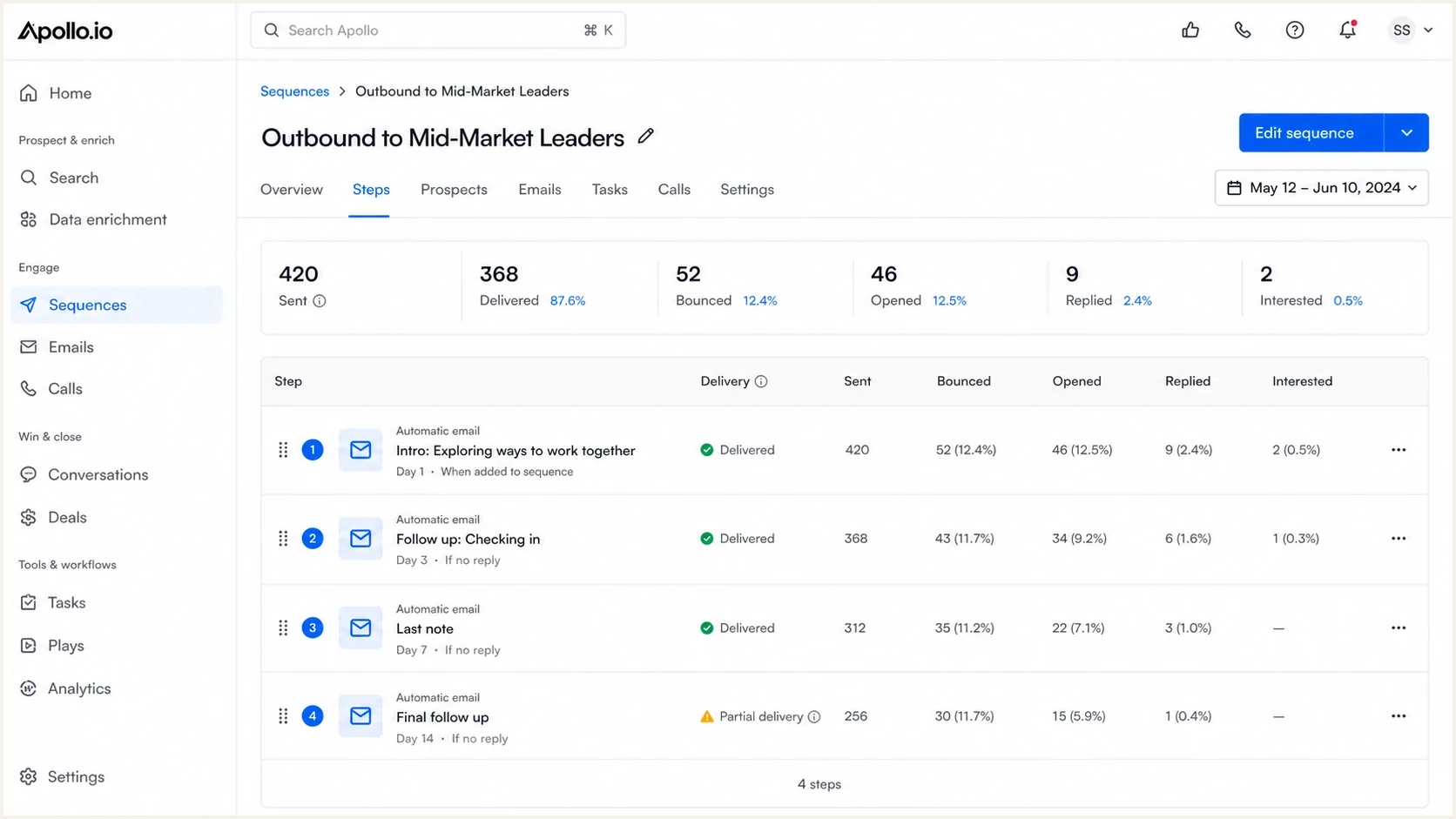Click the Apollo.io logo
Viewport: 1456px width, 819px height.
pyautogui.click(x=65, y=31)
